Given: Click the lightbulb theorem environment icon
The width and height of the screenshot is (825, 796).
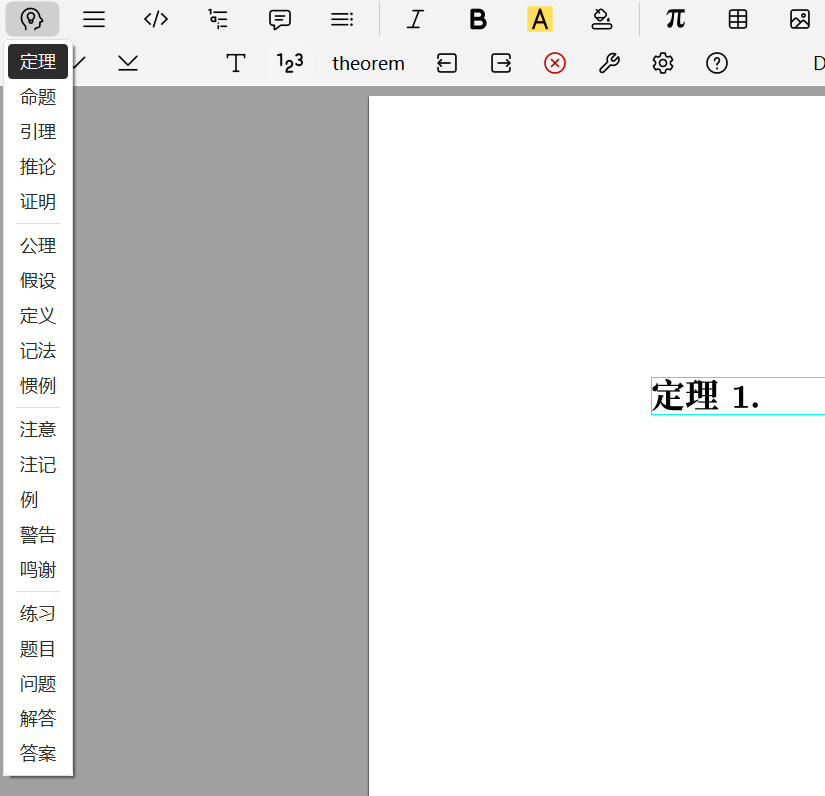Looking at the screenshot, I should [32, 19].
